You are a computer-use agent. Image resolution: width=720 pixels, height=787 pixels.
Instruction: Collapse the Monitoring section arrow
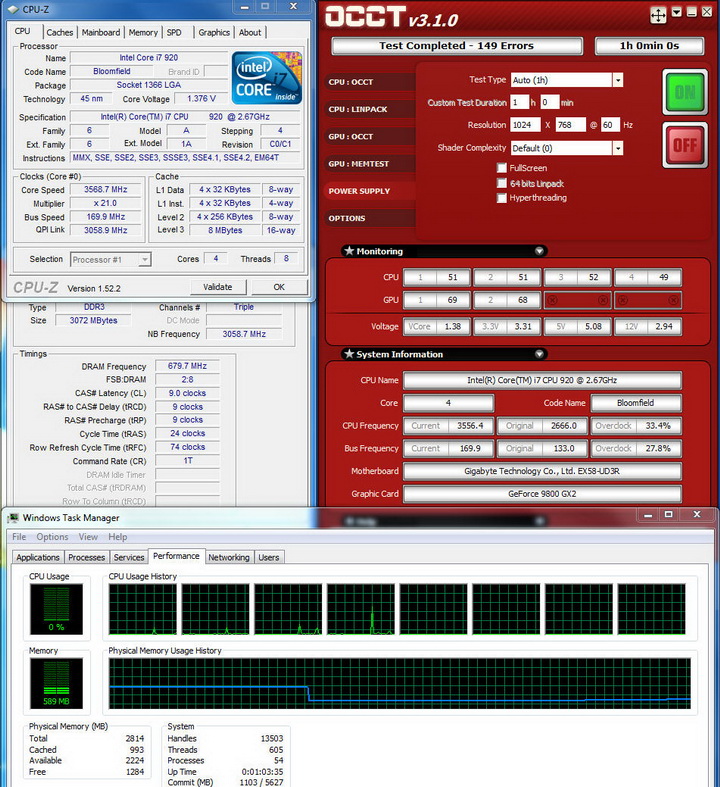click(x=539, y=251)
